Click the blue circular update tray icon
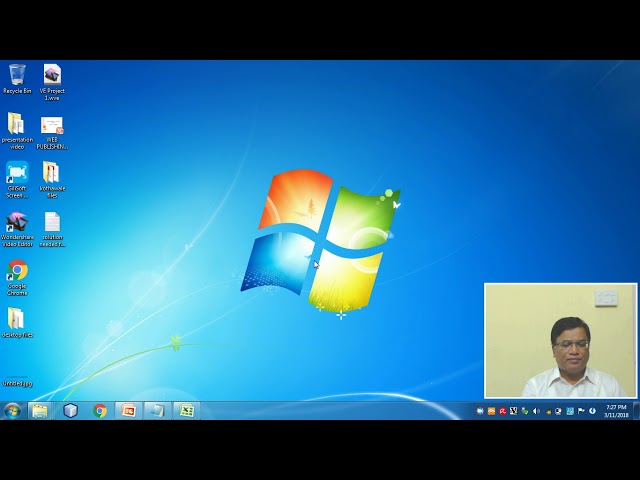Viewport: 640px width, 480px height. coord(592,411)
